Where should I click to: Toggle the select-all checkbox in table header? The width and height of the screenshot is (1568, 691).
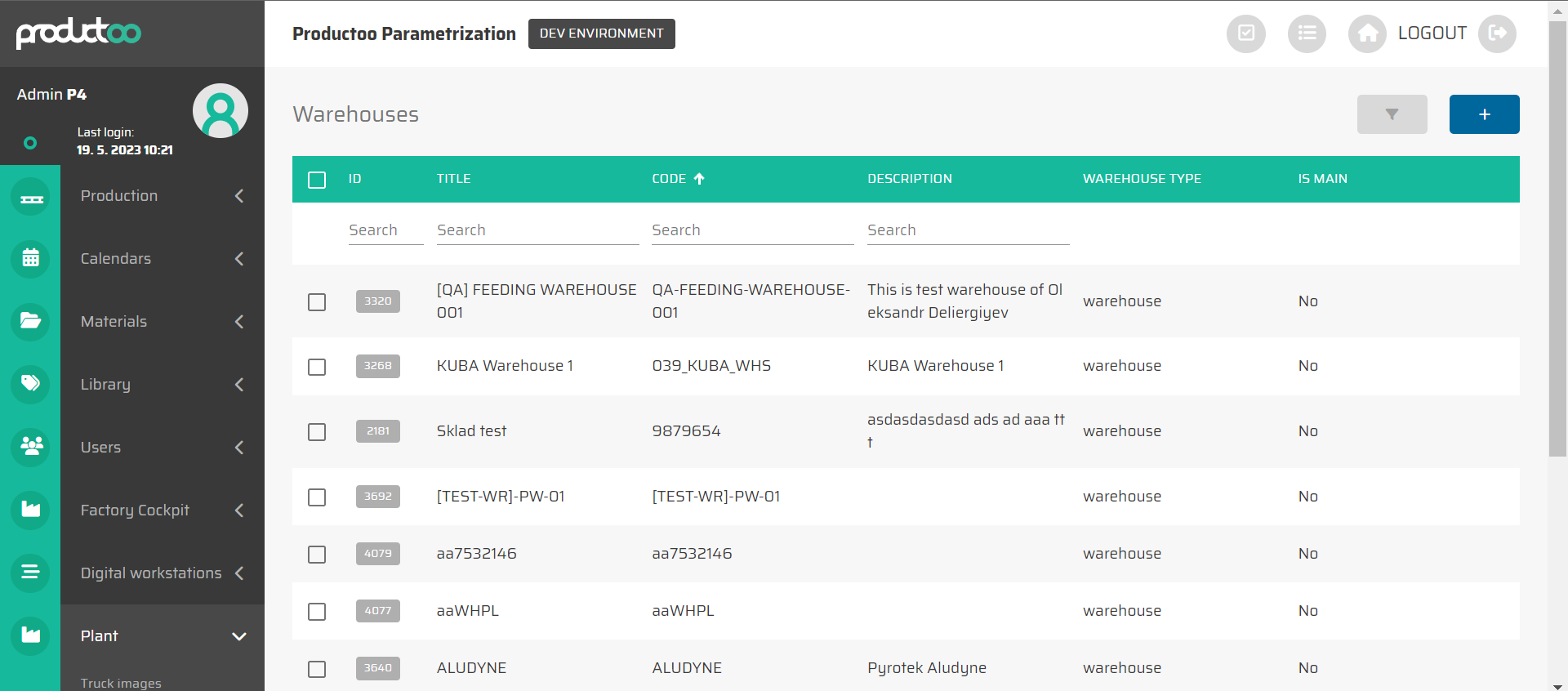[x=317, y=180]
